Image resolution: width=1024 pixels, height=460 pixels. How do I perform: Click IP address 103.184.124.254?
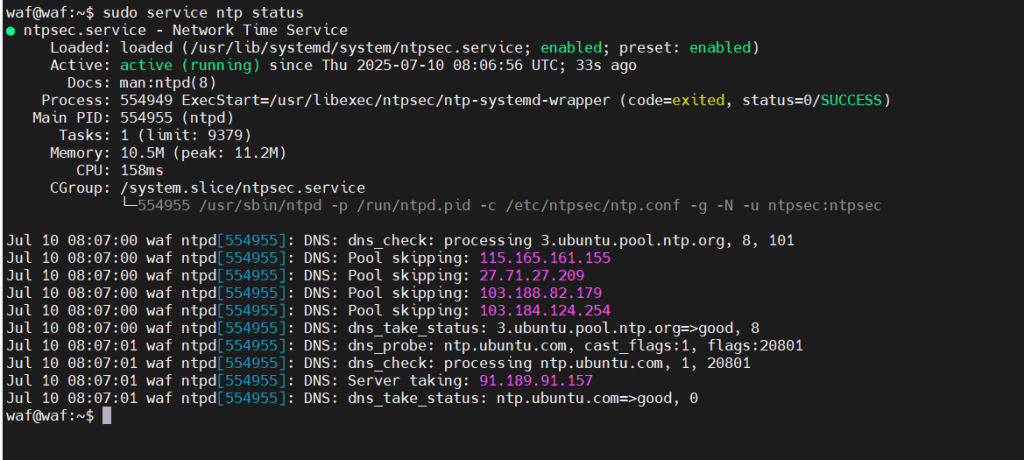[545, 310]
